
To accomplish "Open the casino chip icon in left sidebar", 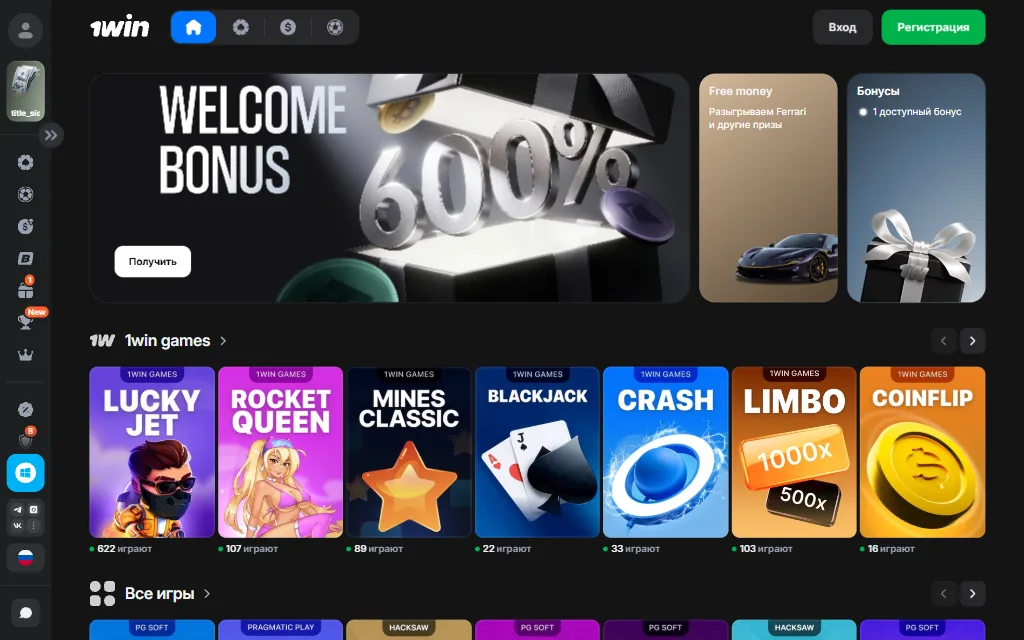I will [25, 163].
